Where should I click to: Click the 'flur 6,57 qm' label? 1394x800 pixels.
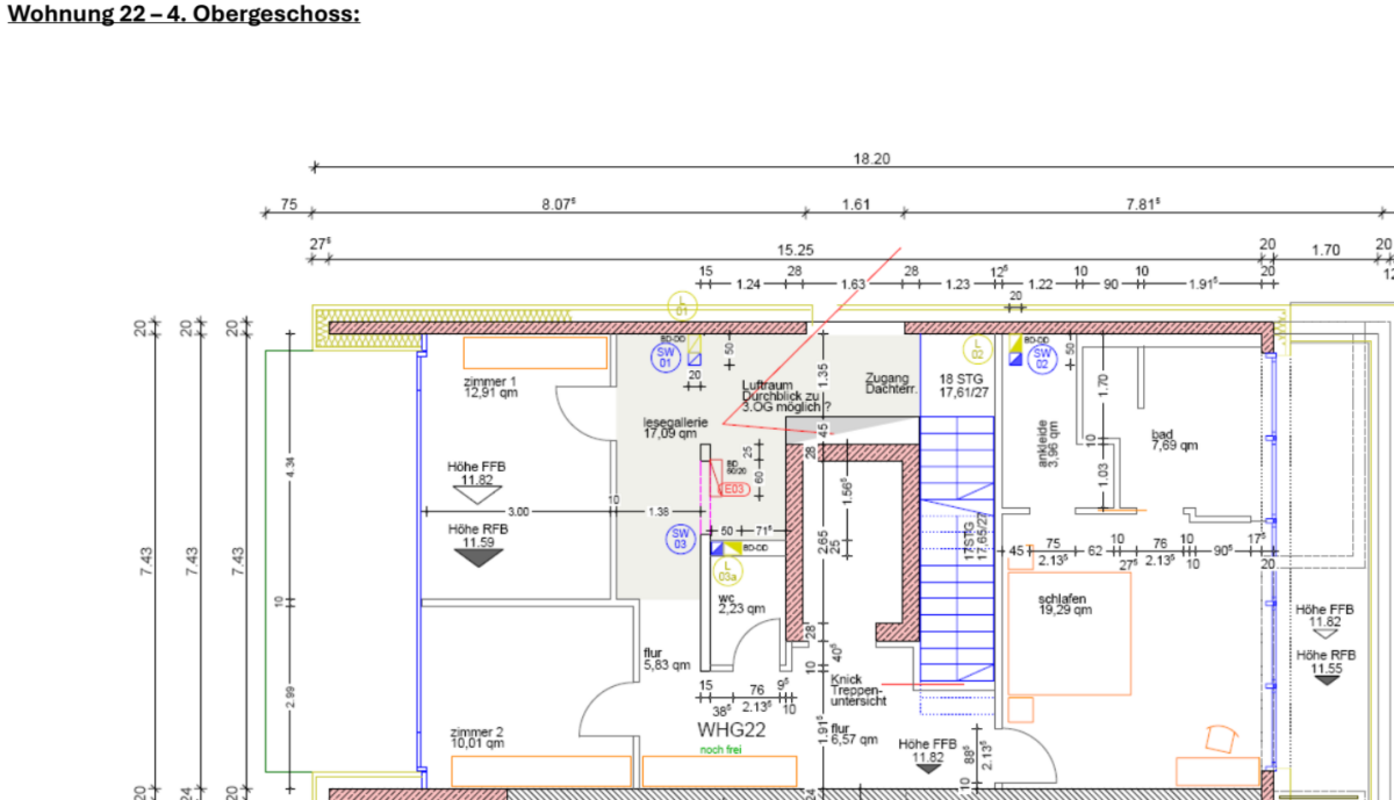(854, 733)
